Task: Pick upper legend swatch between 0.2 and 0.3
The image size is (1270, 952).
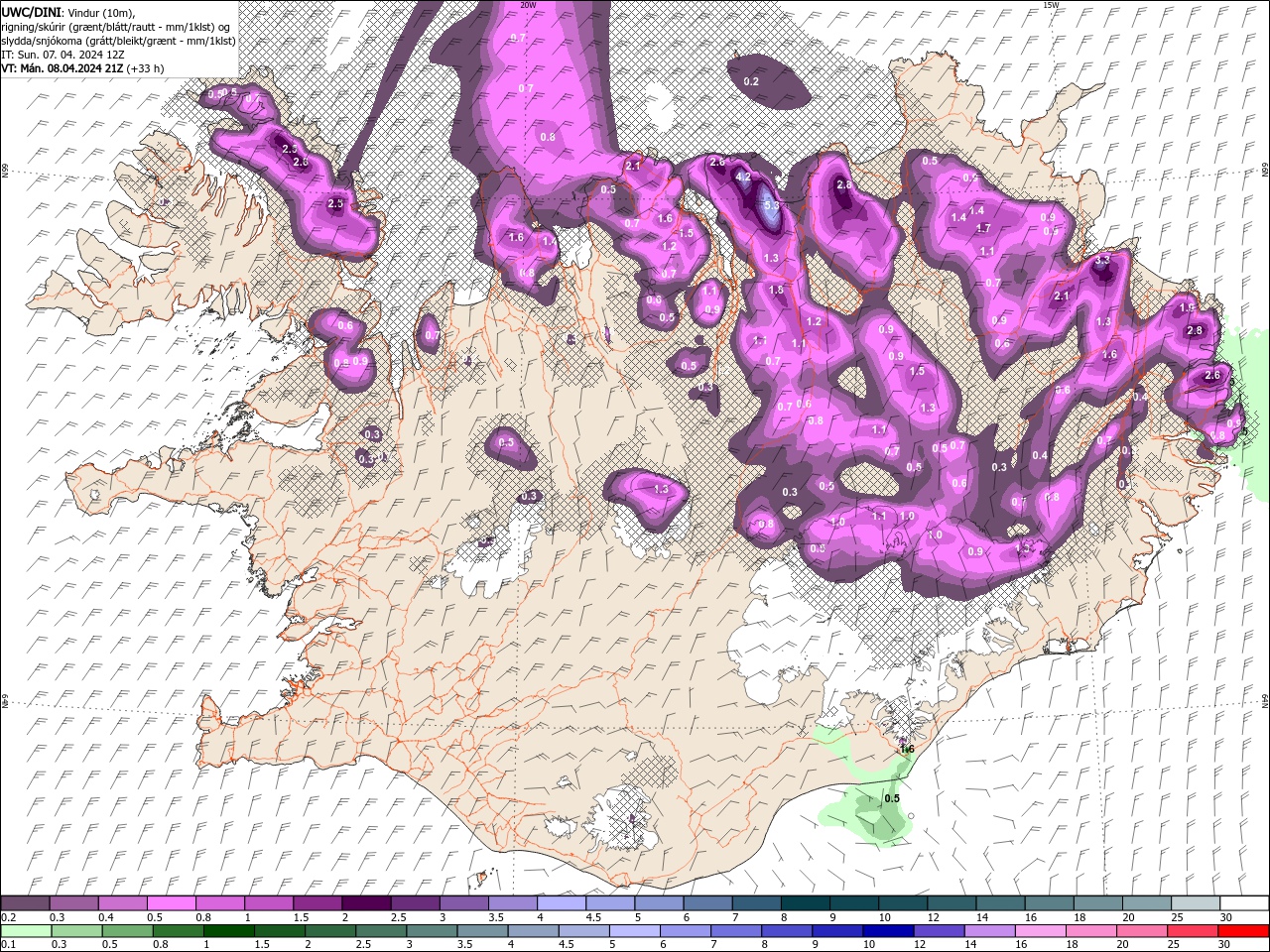Action: (26, 903)
